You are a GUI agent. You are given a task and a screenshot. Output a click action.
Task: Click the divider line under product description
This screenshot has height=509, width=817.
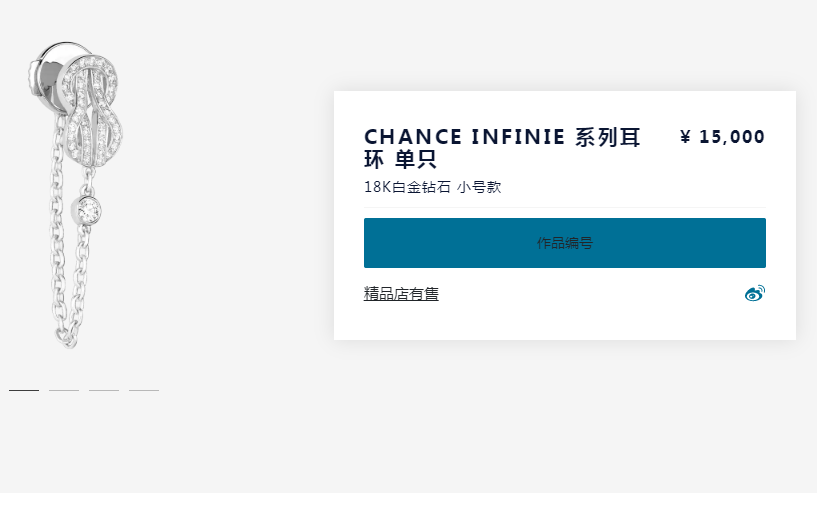click(564, 208)
